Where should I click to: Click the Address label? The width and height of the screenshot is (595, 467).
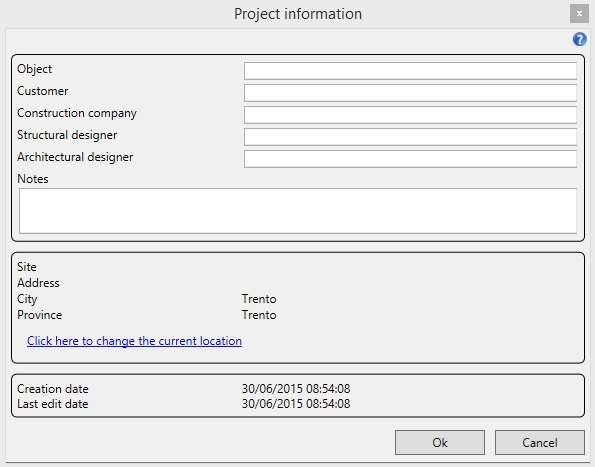pos(38,283)
